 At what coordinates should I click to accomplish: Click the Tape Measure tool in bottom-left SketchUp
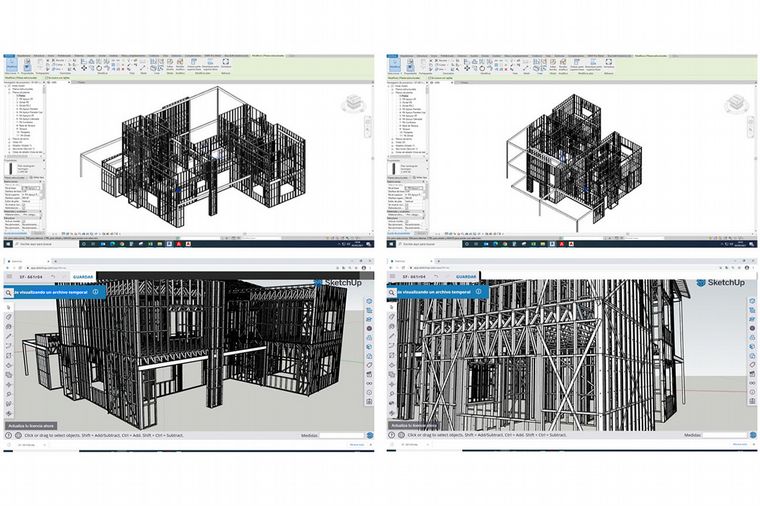pos(8,395)
